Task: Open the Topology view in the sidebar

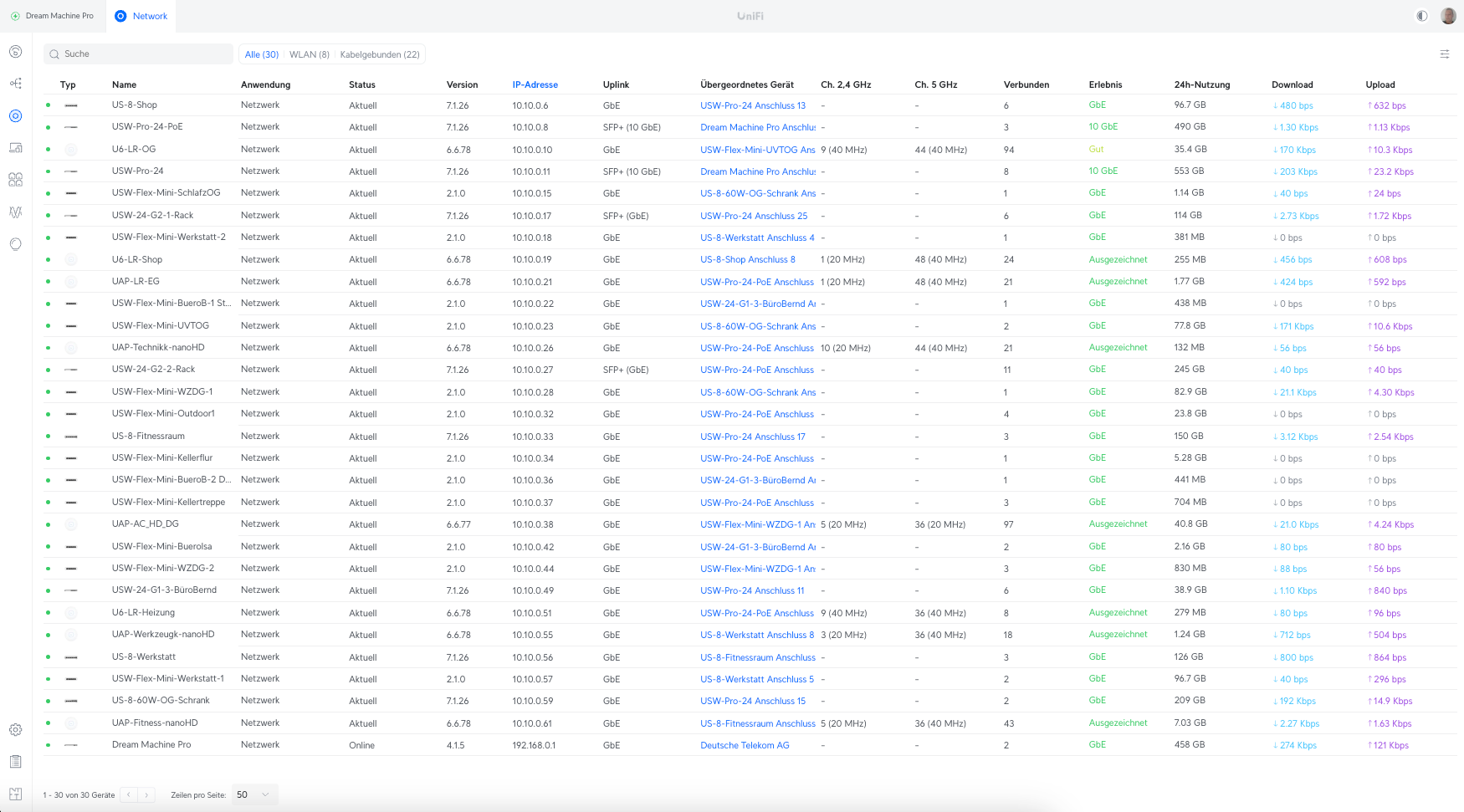Action: pos(15,84)
